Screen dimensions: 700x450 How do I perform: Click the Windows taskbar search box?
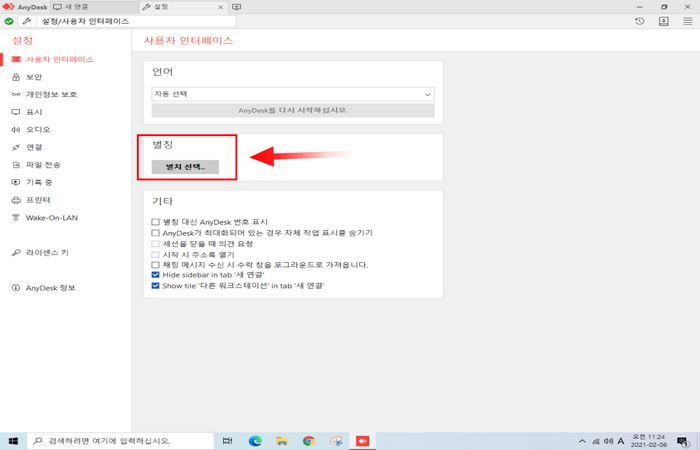pos(121,441)
